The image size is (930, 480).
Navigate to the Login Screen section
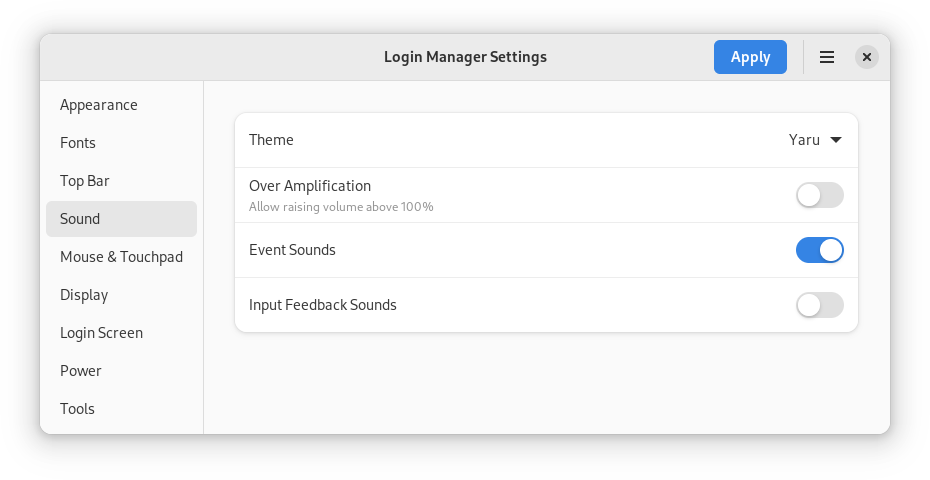[x=101, y=333]
